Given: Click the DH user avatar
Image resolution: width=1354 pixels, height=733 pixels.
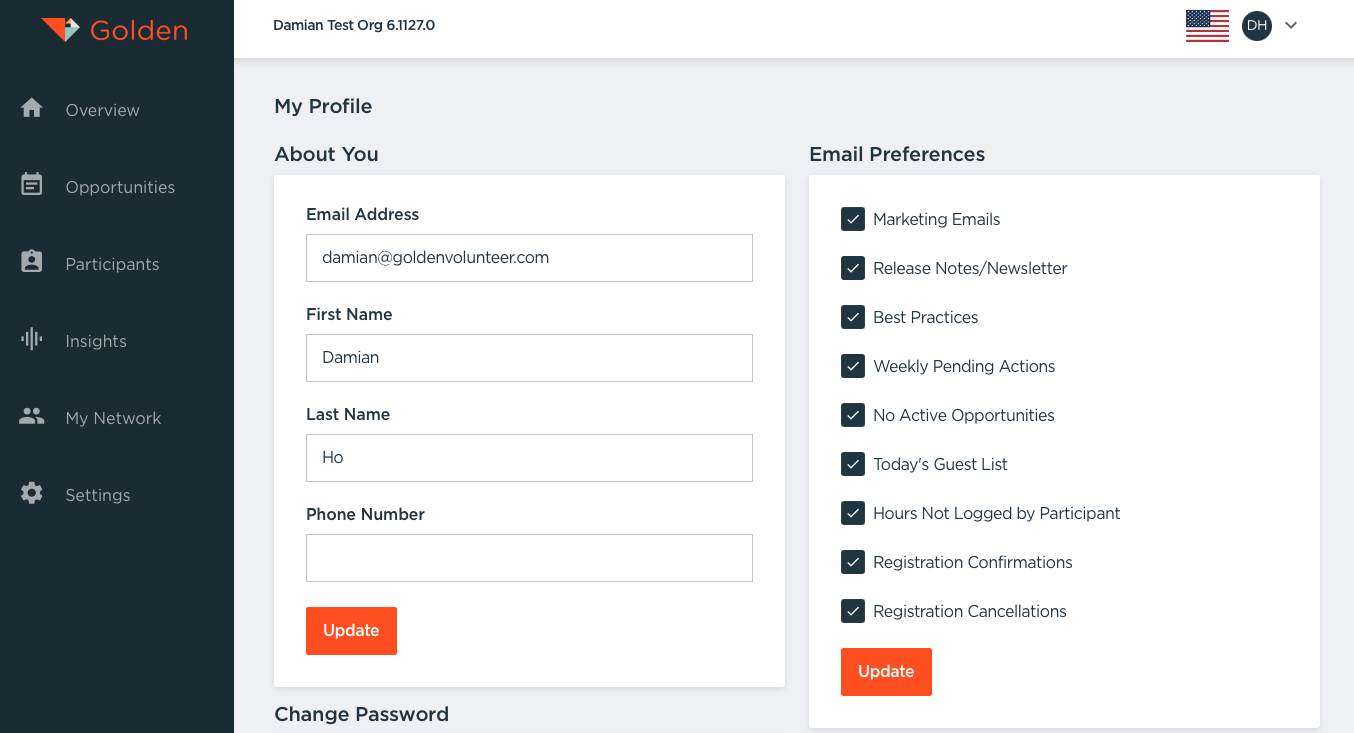Looking at the screenshot, I should click(1256, 26).
